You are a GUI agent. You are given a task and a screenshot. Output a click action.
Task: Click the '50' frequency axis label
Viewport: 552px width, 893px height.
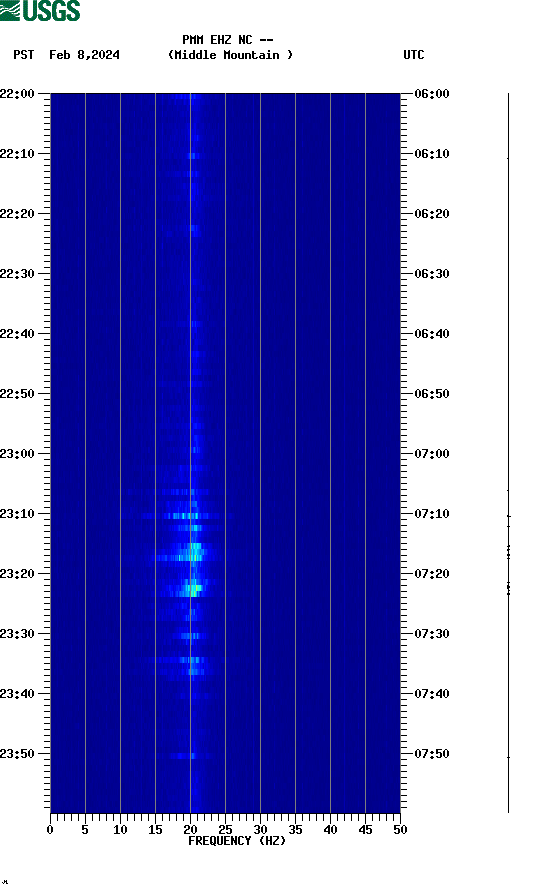[400, 830]
